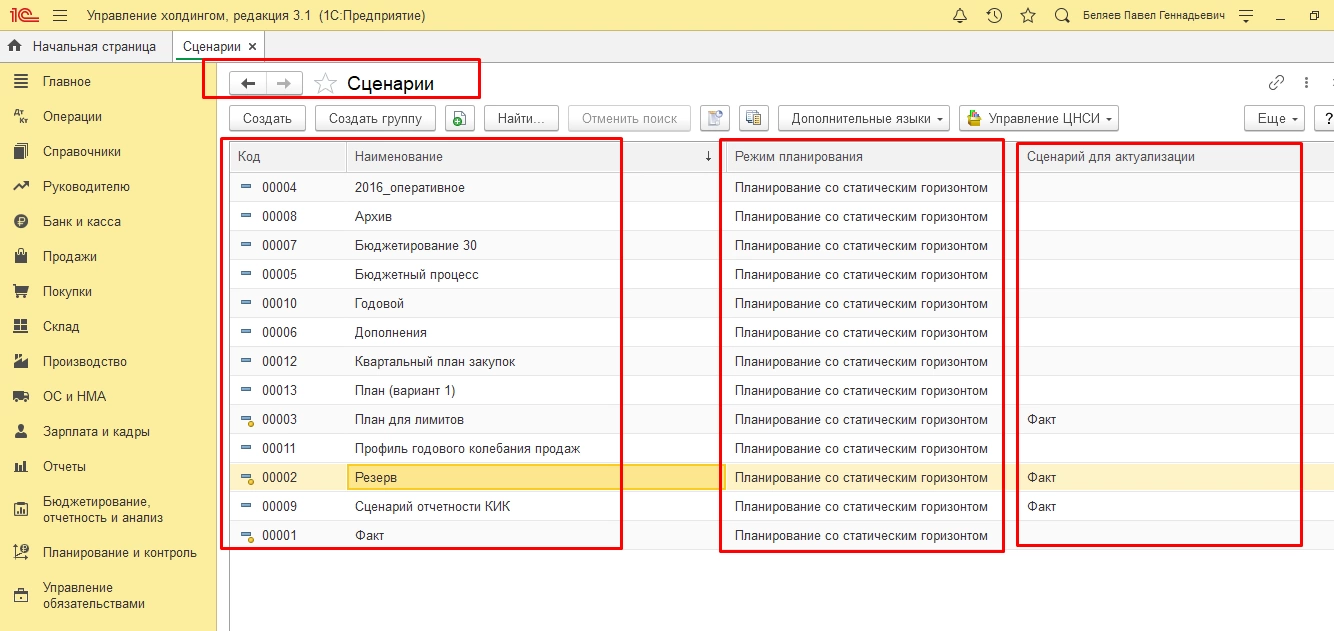Select Квартальный план закупок row

coord(782,361)
